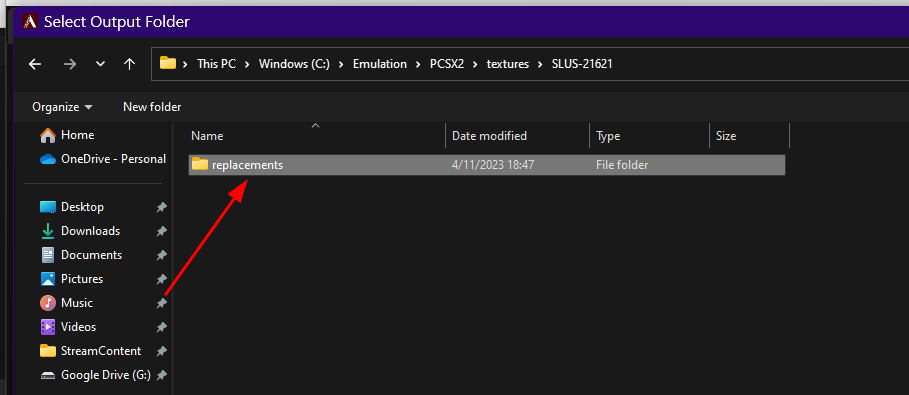Viewport: 909px width, 395px height.
Task: Navigate to Windows (C:) in breadcrumb
Action: point(294,64)
